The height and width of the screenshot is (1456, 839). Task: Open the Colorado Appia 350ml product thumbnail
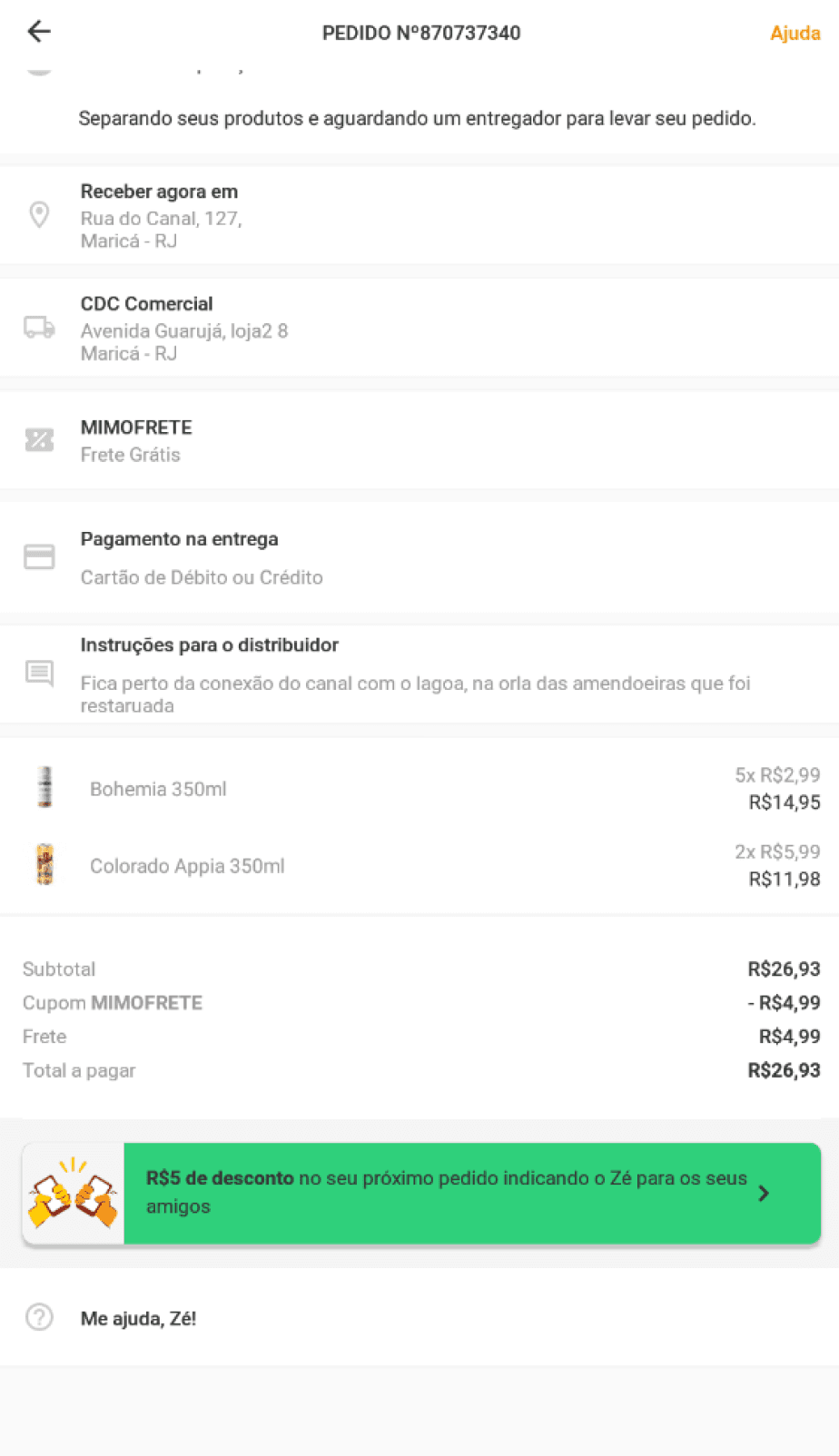[x=44, y=864]
